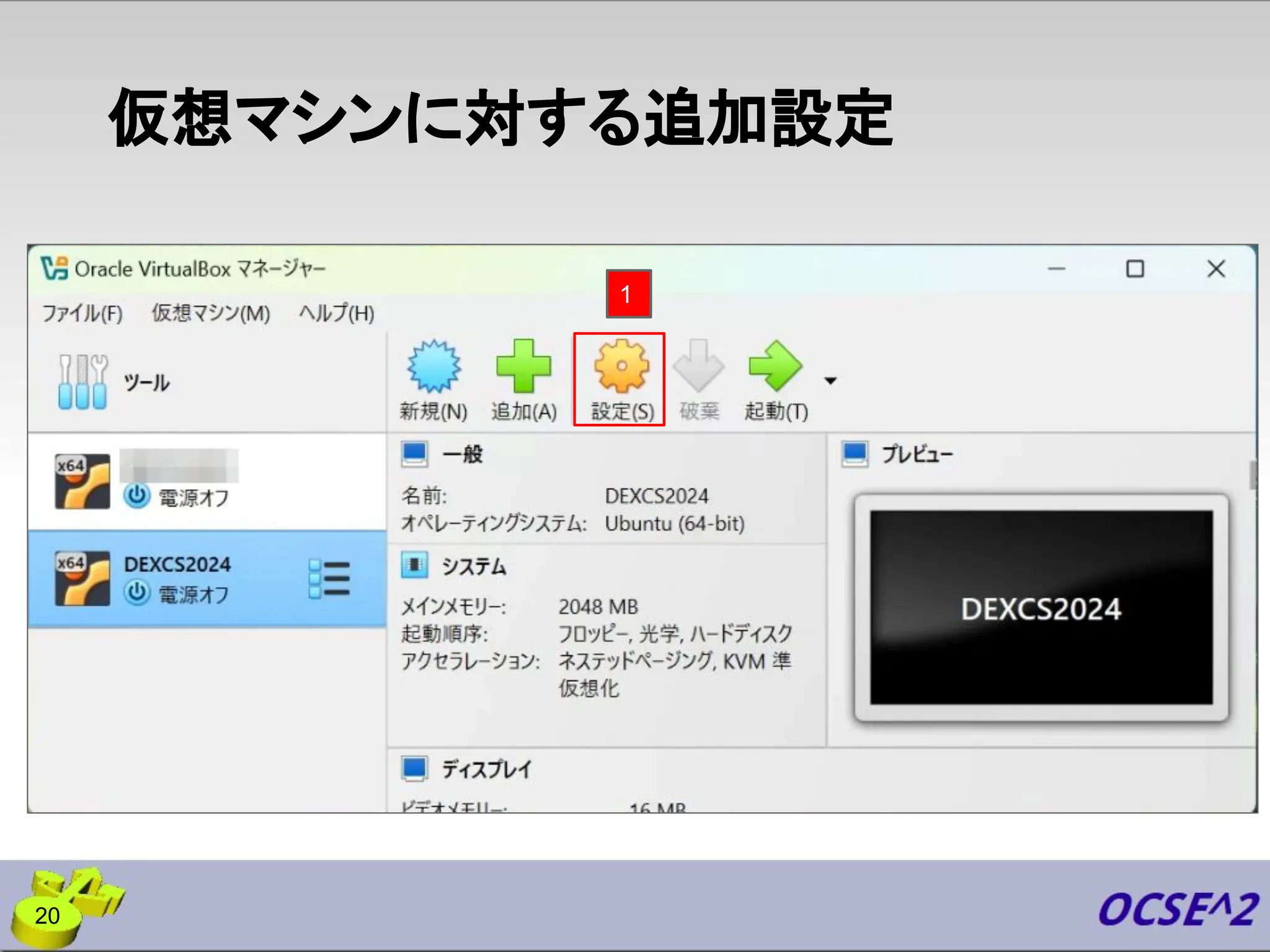This screenshot has height=952, width=1270.
Task: Select the ツール tools entry
Action: pyautogui.click(x=206, y=382)
